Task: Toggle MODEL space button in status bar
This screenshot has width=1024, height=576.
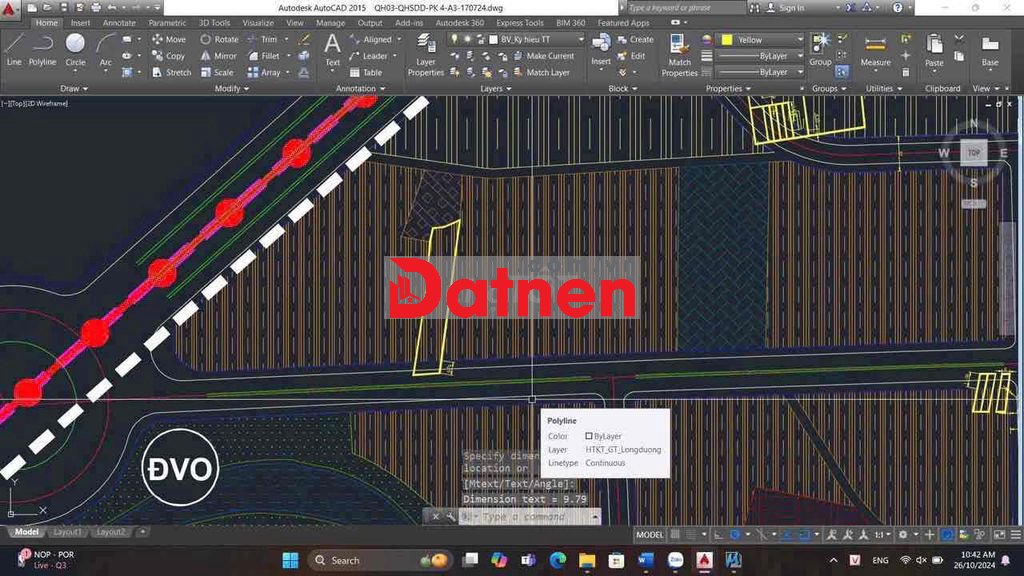Action: tap(650, 535)
